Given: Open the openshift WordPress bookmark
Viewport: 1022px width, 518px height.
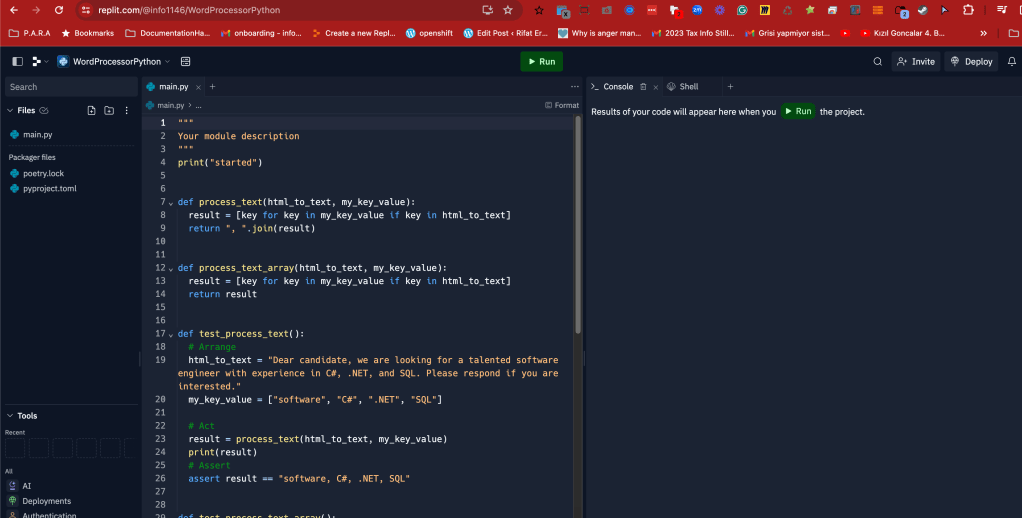Looking at the screenshot, I should [x=430, y=33].
